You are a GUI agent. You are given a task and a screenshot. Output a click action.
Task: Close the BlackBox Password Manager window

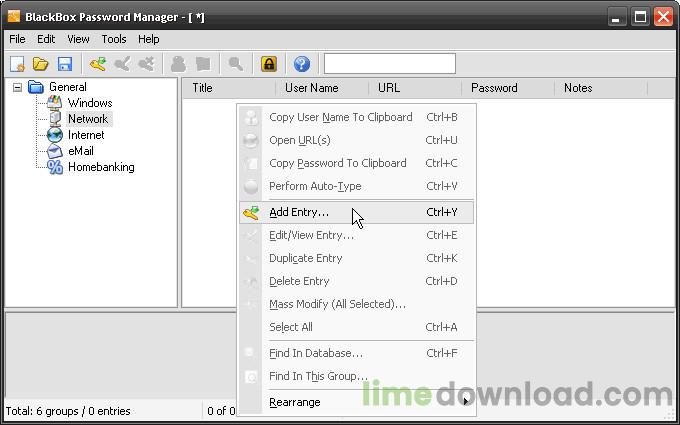pyautogui.click(x=664, y=17)
